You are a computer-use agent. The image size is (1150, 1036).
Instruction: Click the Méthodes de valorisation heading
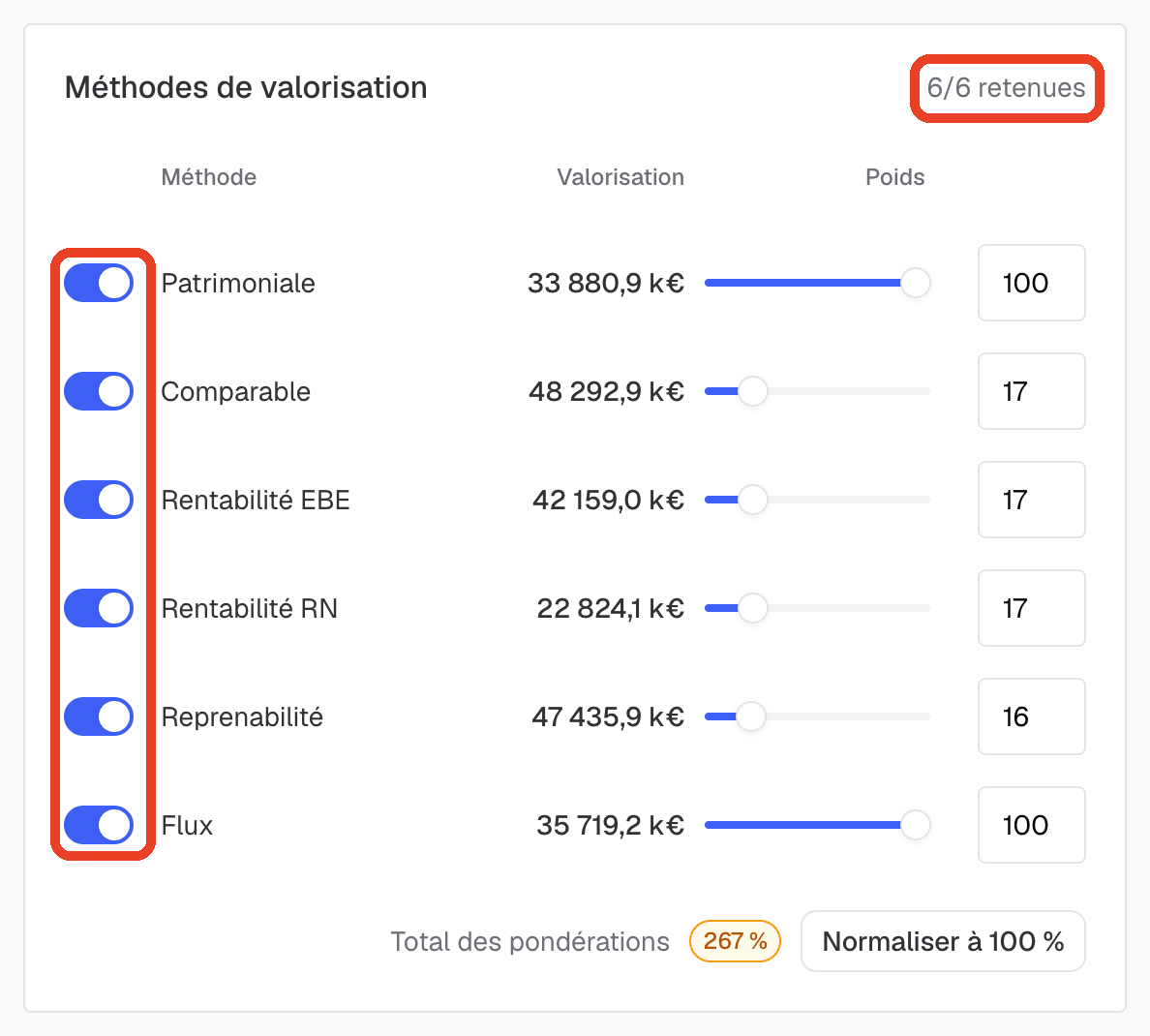[246, 87]
